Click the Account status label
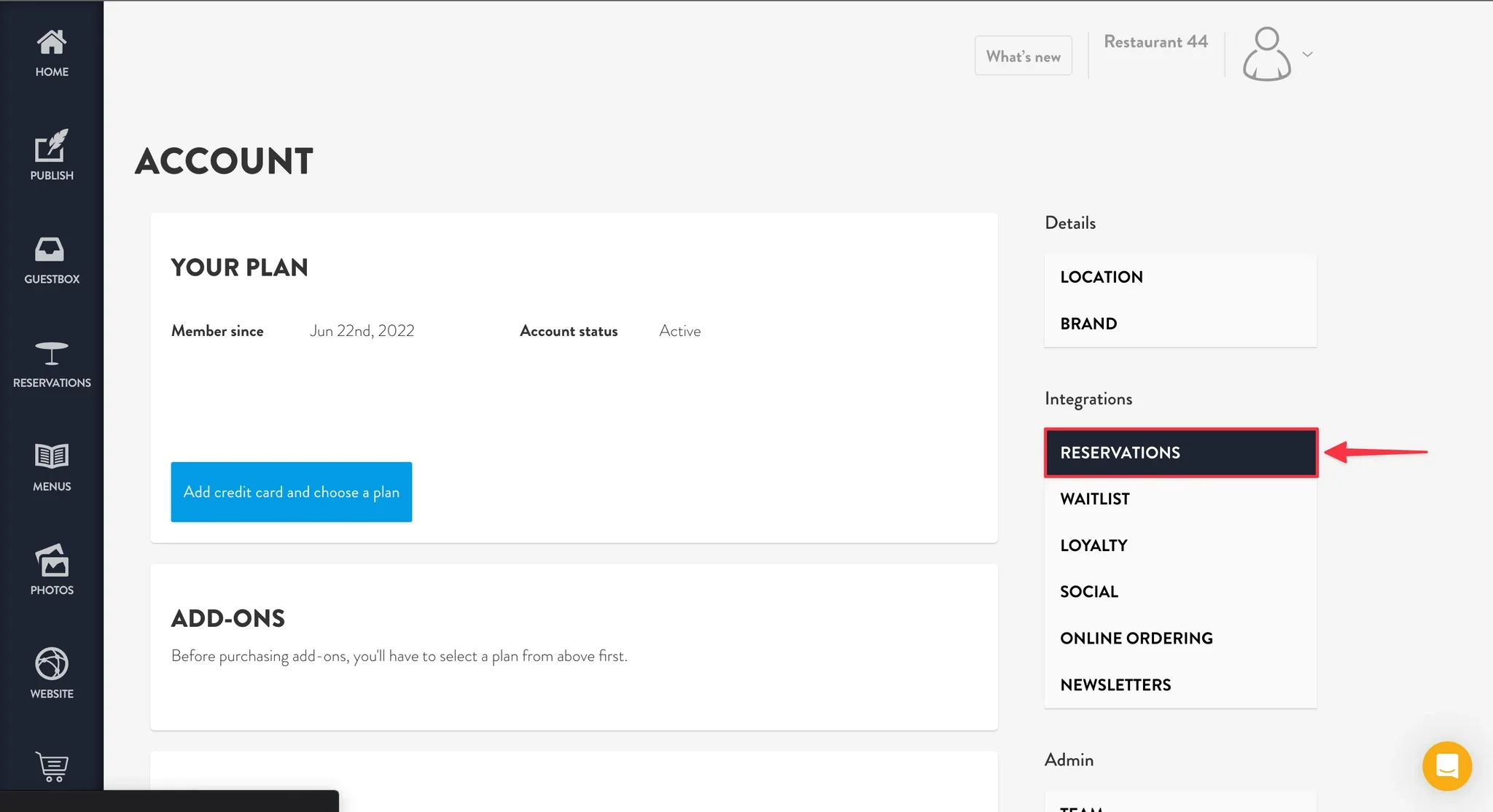The height and width of the screenshot is (812, 1493). point(569,331)
